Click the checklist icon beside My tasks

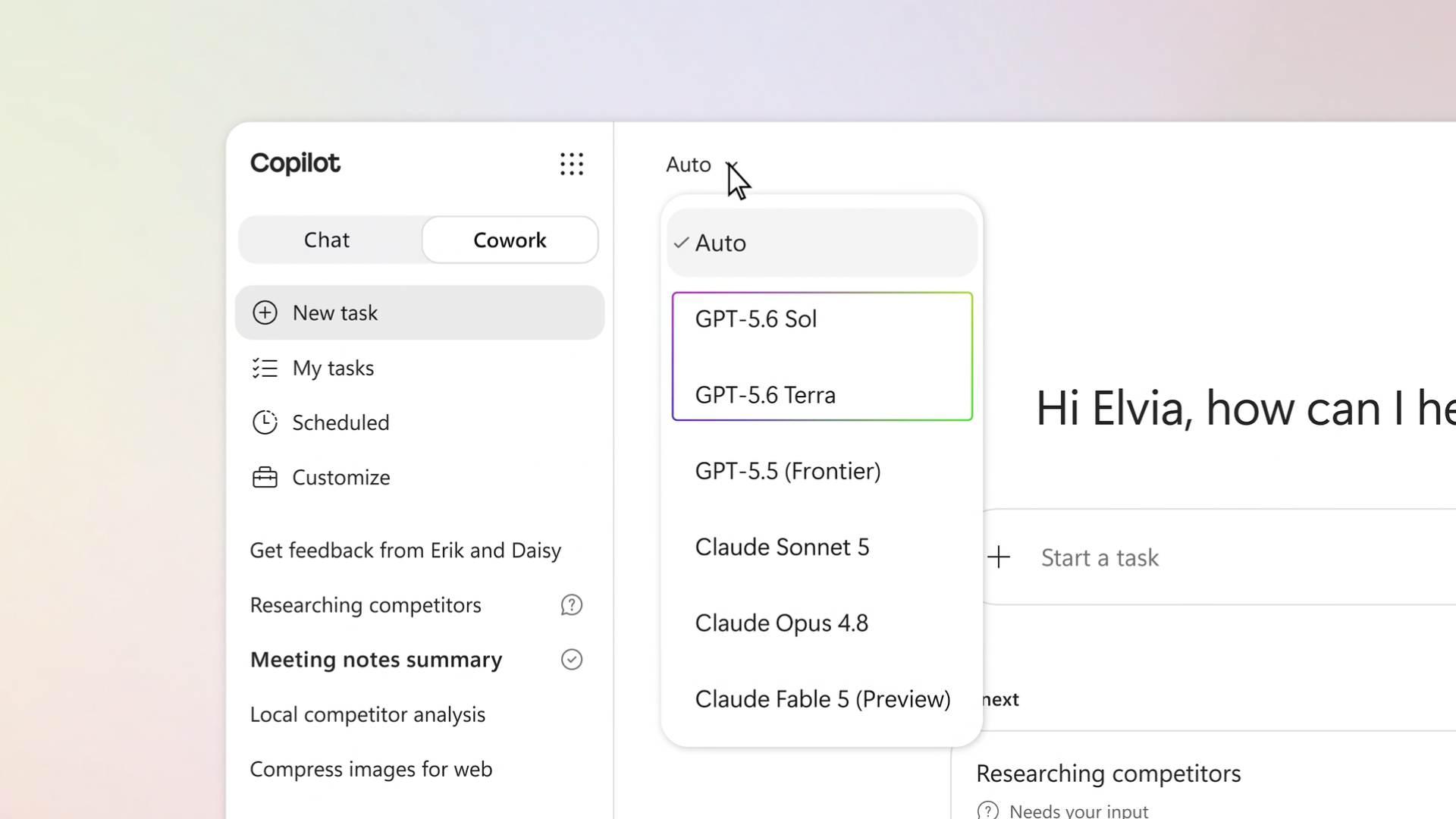pyautogui.click(x=265, y=368)
